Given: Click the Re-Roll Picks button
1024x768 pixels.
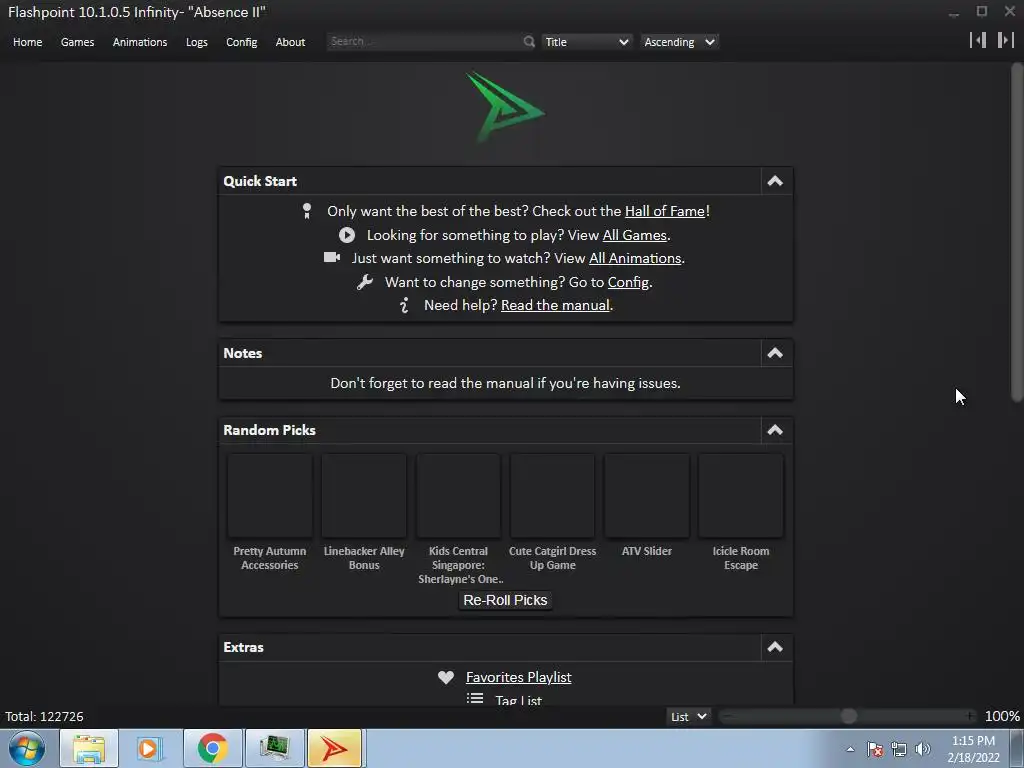Looking at the screenshot, I should [x=505, y=600].
